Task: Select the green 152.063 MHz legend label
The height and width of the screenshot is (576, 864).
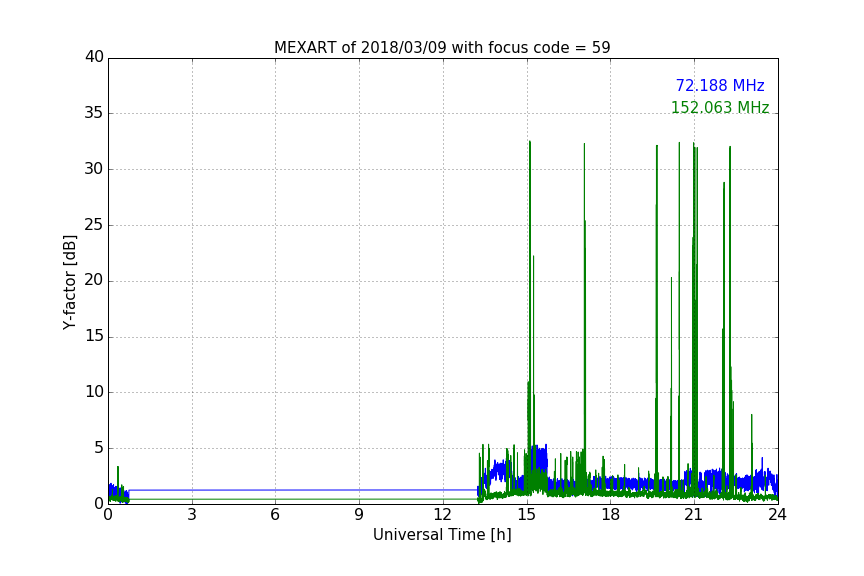Action: [720, 107]
